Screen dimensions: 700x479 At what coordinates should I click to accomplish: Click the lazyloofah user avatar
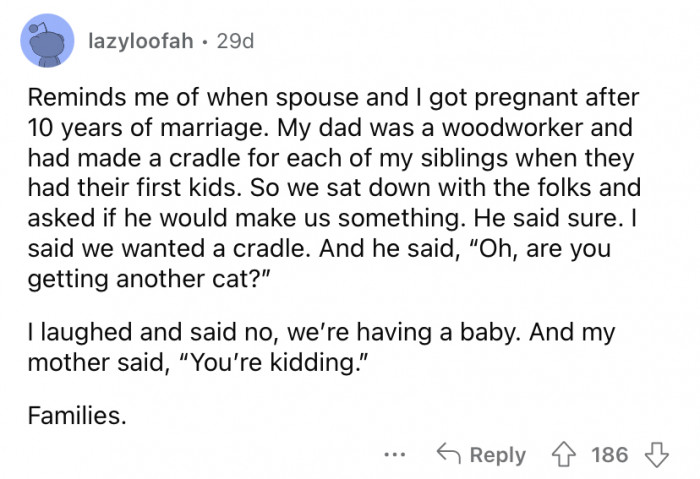coord(46,42)
